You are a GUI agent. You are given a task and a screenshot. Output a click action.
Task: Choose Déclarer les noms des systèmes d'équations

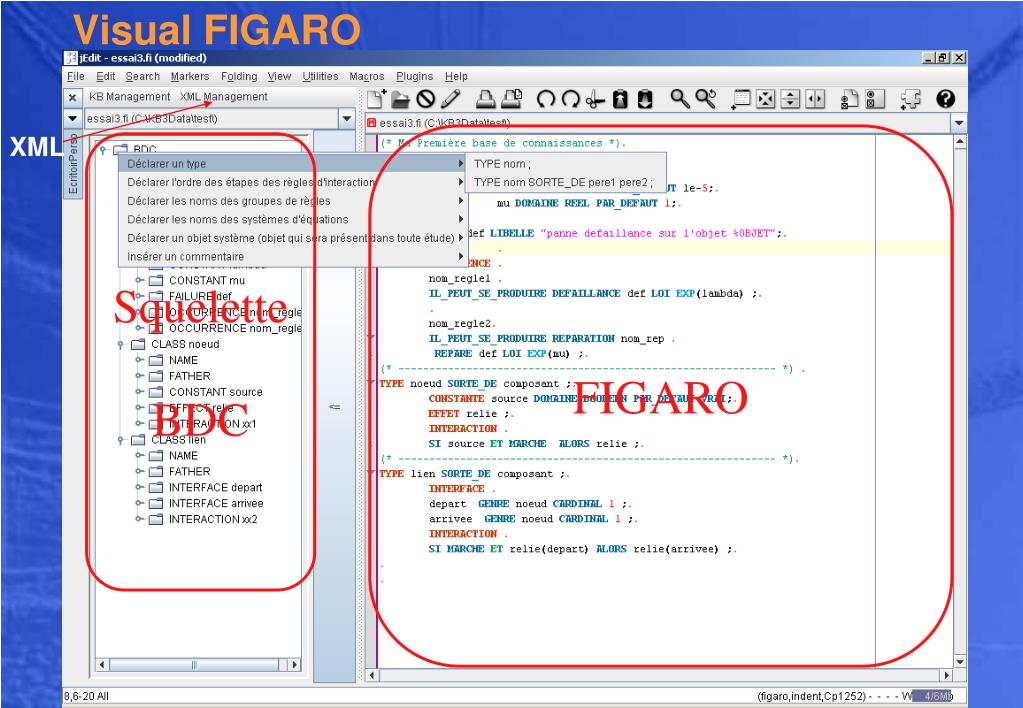(x=292, y=219)
